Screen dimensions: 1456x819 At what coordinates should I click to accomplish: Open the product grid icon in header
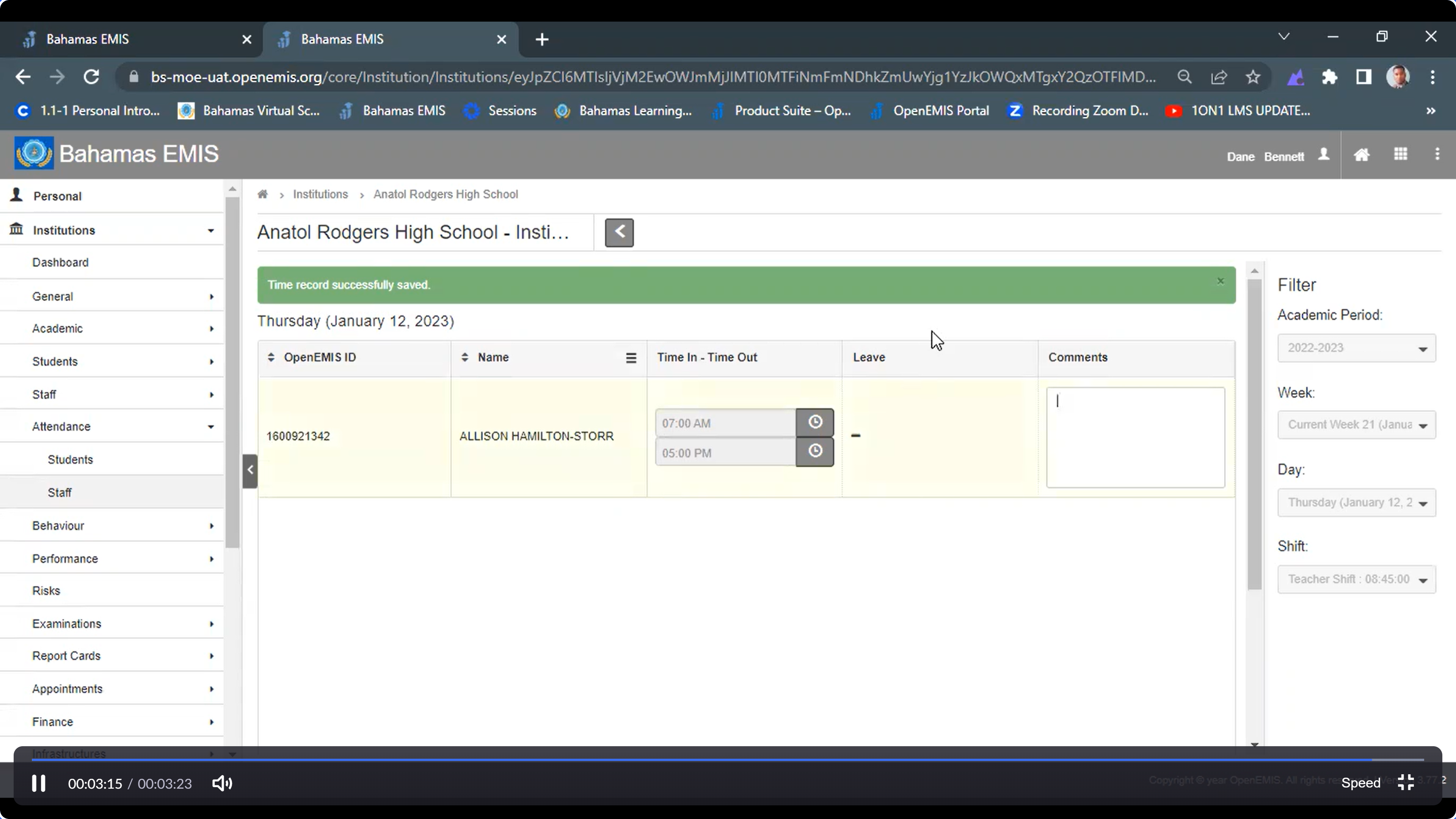(x=1401, y=154)
